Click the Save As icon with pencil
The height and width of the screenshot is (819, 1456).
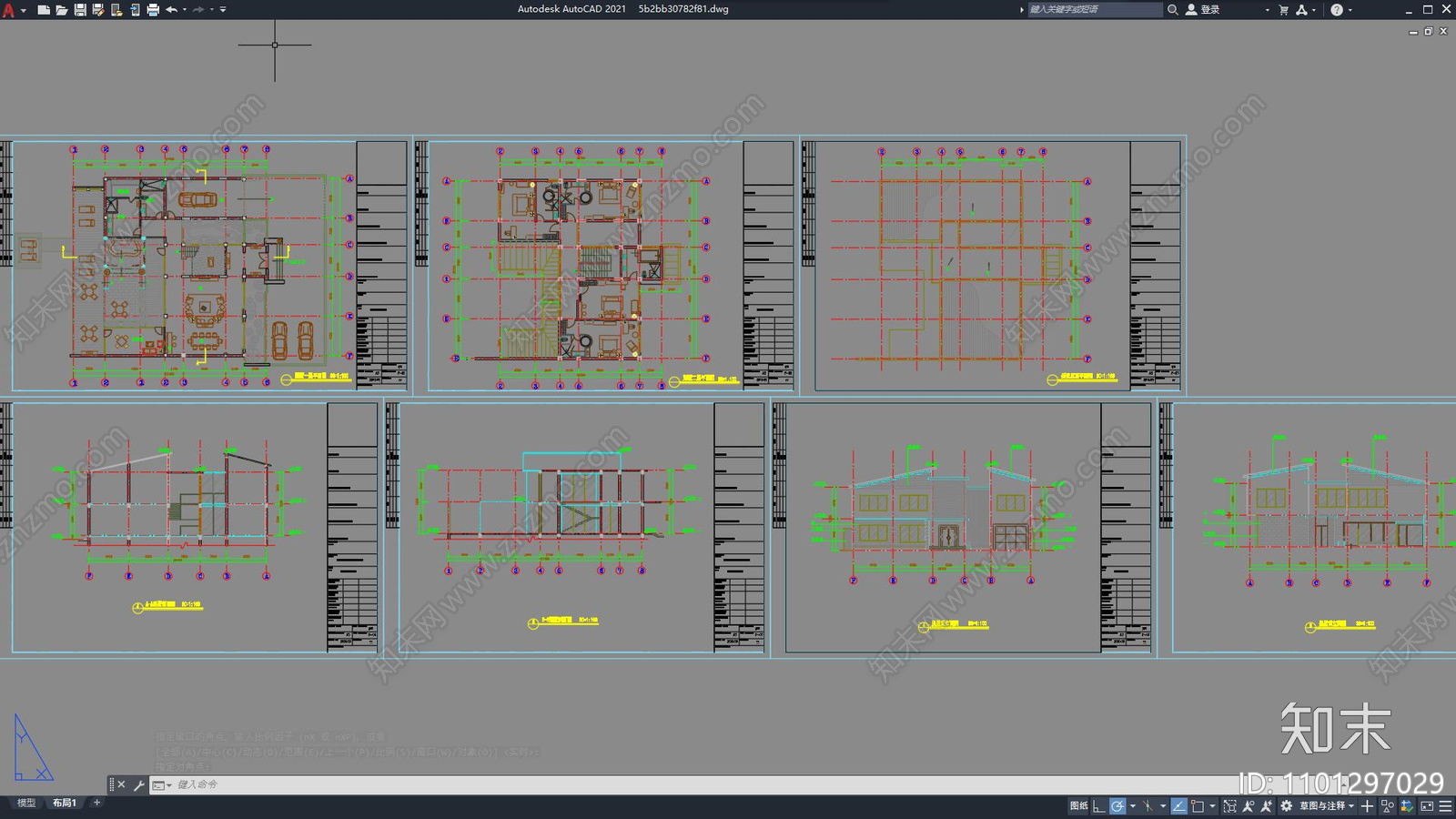click(x=98, y=10)
